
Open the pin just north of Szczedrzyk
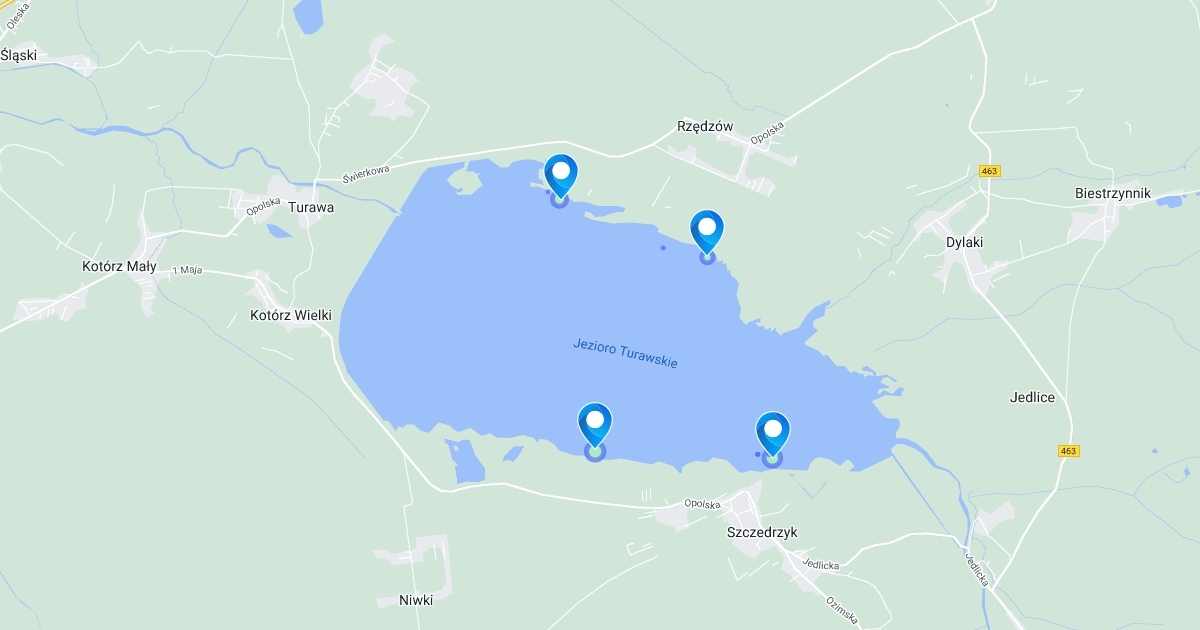pos(773,438)
